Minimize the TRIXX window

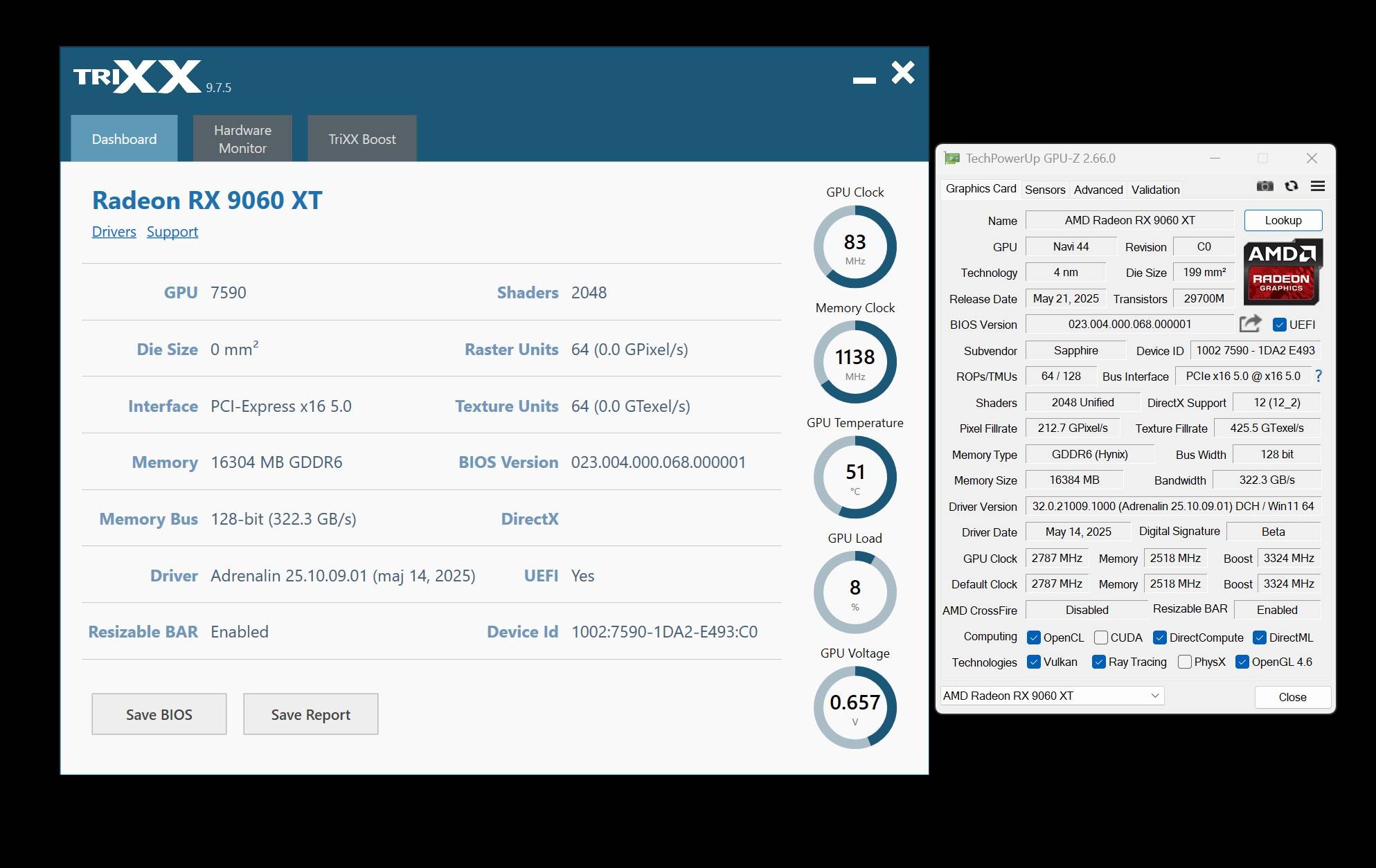coord(864,80)
